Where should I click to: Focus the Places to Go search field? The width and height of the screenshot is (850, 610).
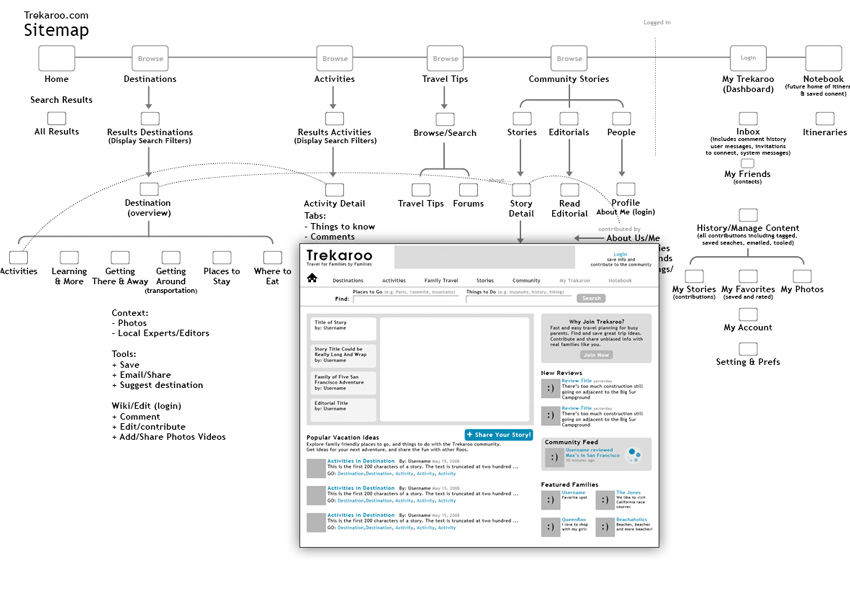coord(407,298)
